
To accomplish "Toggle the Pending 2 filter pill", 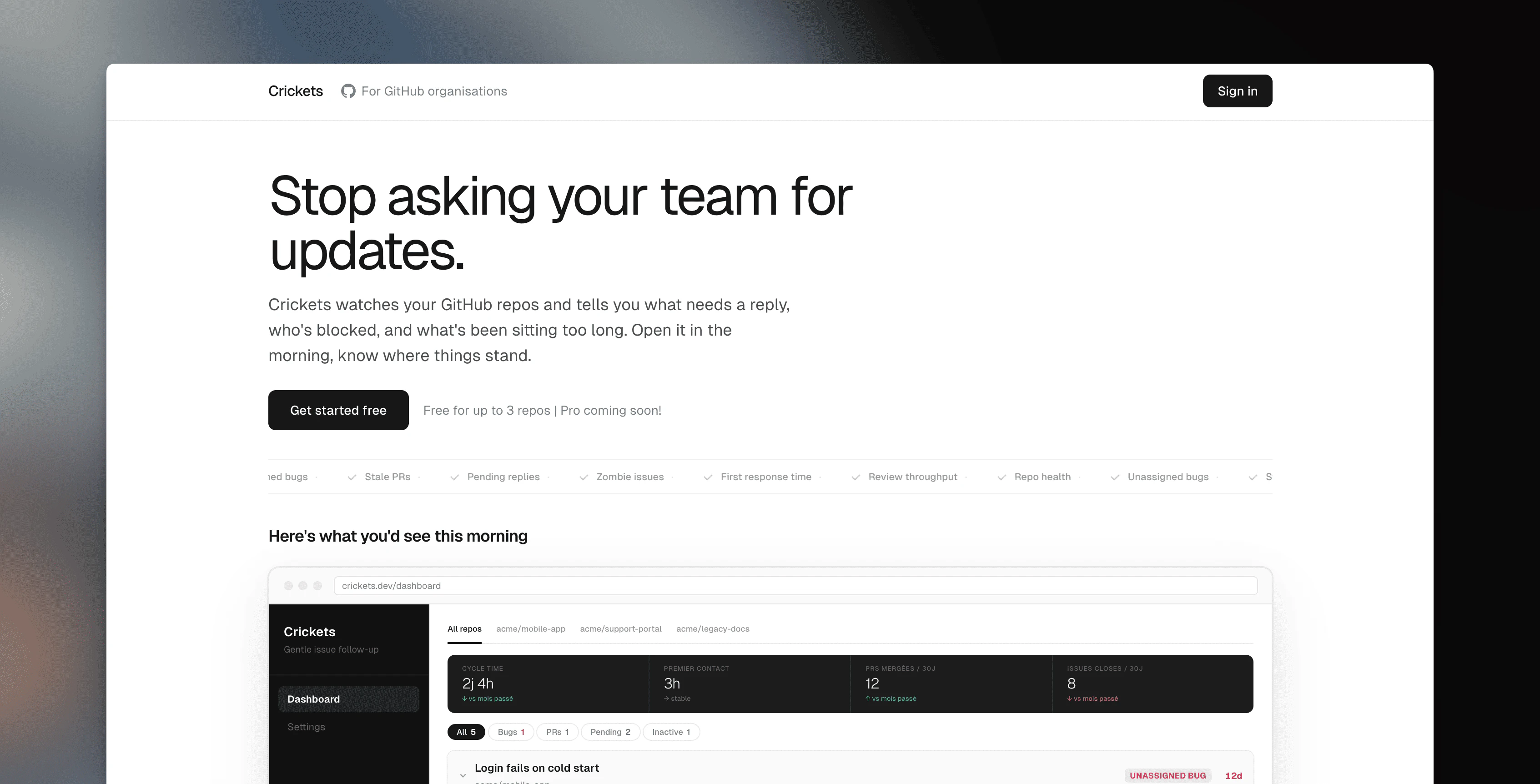I will (x=610, y=732).
